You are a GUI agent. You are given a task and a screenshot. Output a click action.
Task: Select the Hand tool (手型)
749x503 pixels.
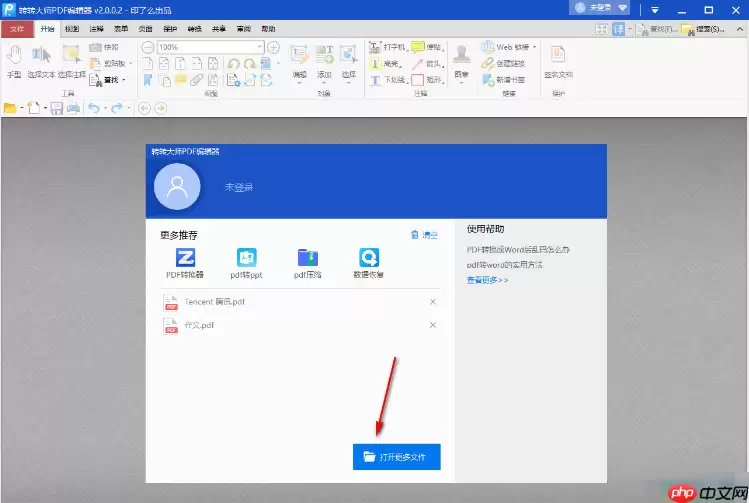(14, 60)
